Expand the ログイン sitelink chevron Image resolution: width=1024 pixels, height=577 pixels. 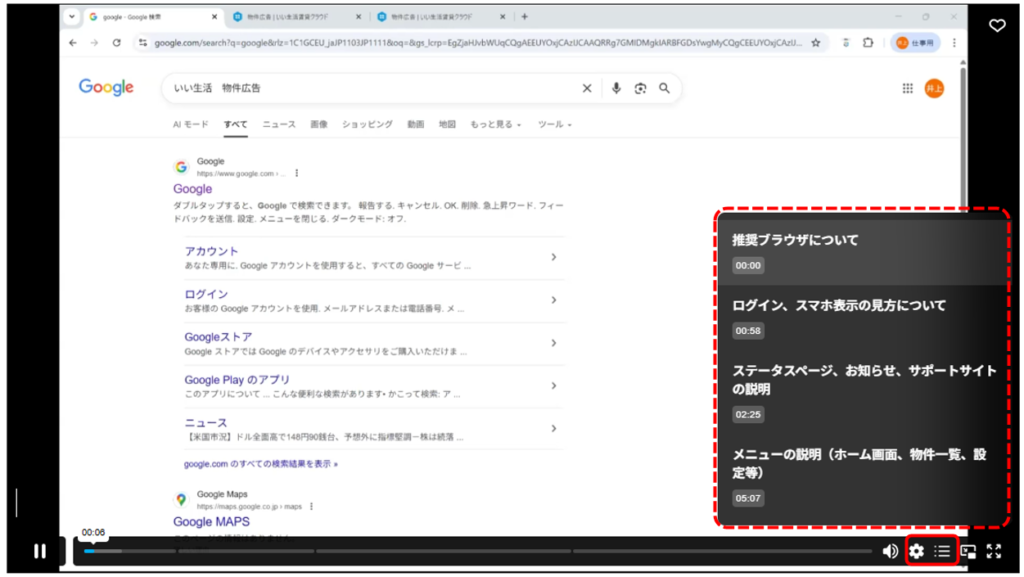click(553, 300)
